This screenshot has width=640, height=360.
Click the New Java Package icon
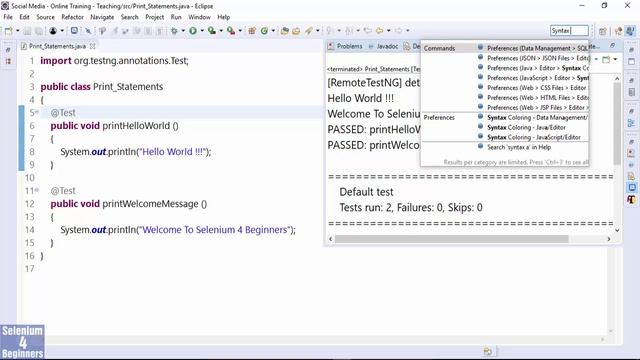coord(252,31)
